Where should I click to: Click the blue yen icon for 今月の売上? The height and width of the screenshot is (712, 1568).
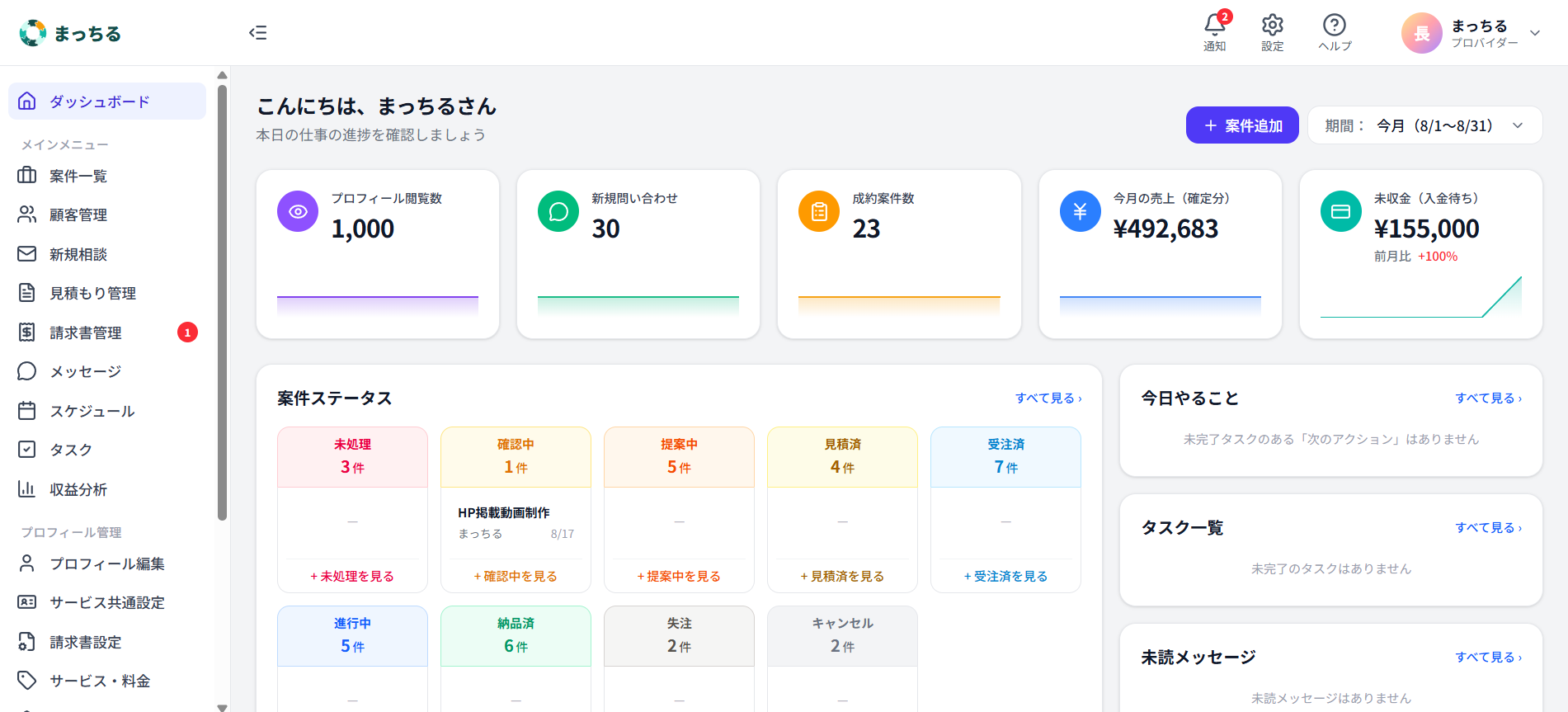(1081, 211)
